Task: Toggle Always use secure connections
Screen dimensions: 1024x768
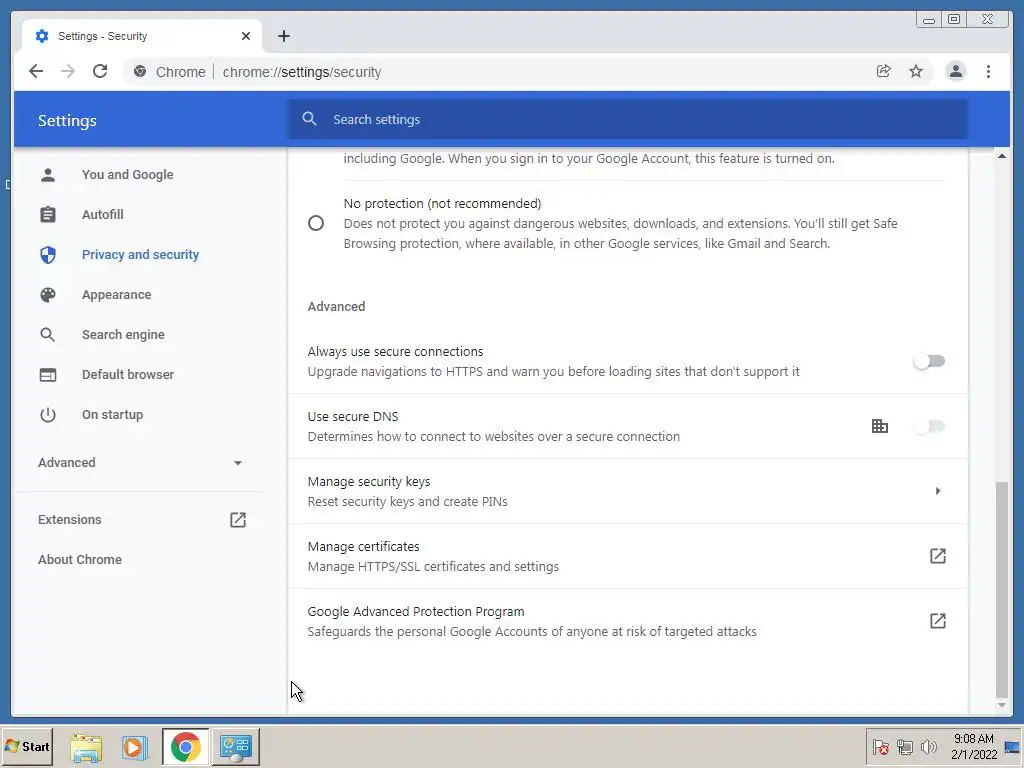Action: (x=929, y=361)
